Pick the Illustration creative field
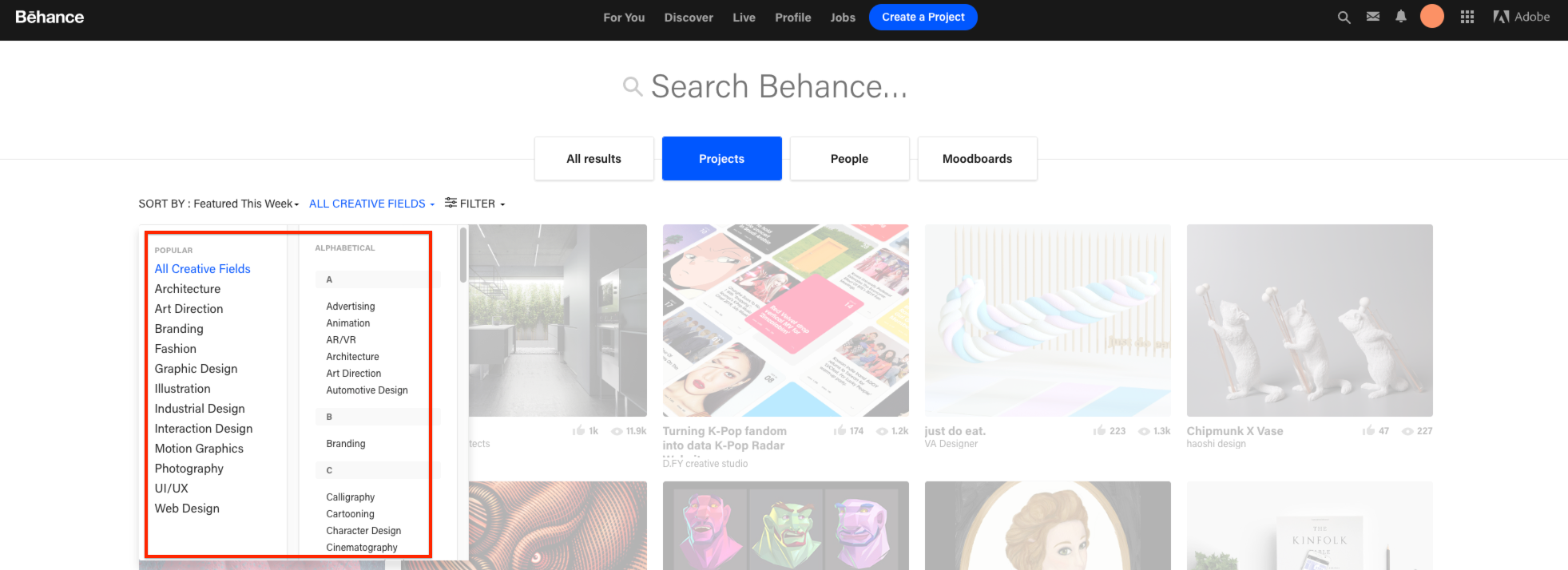The width and height of the screenshot is (1568, 570). click(183, 389)
